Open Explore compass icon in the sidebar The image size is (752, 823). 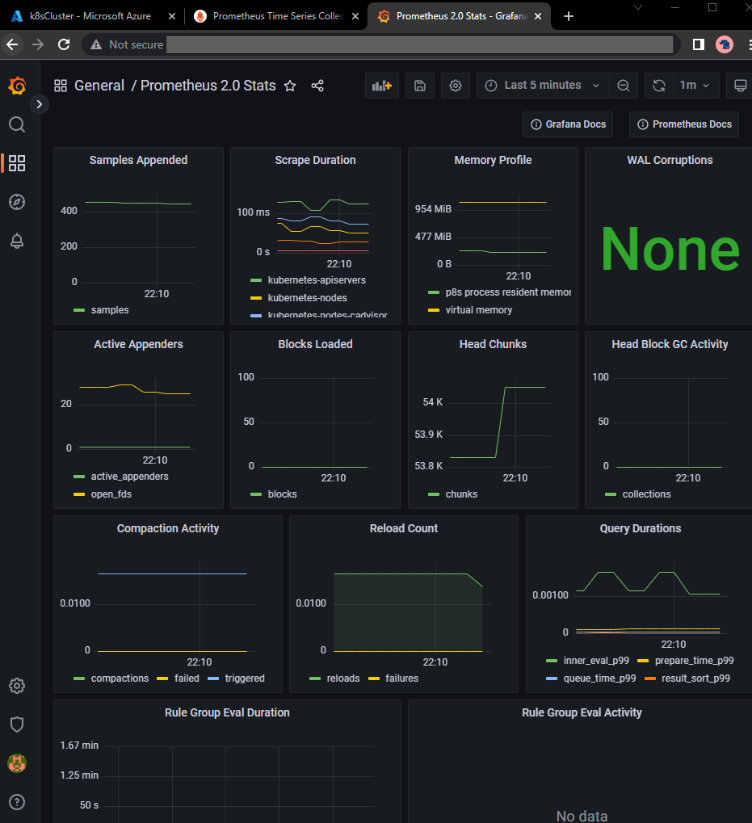(x=17, y=202)
